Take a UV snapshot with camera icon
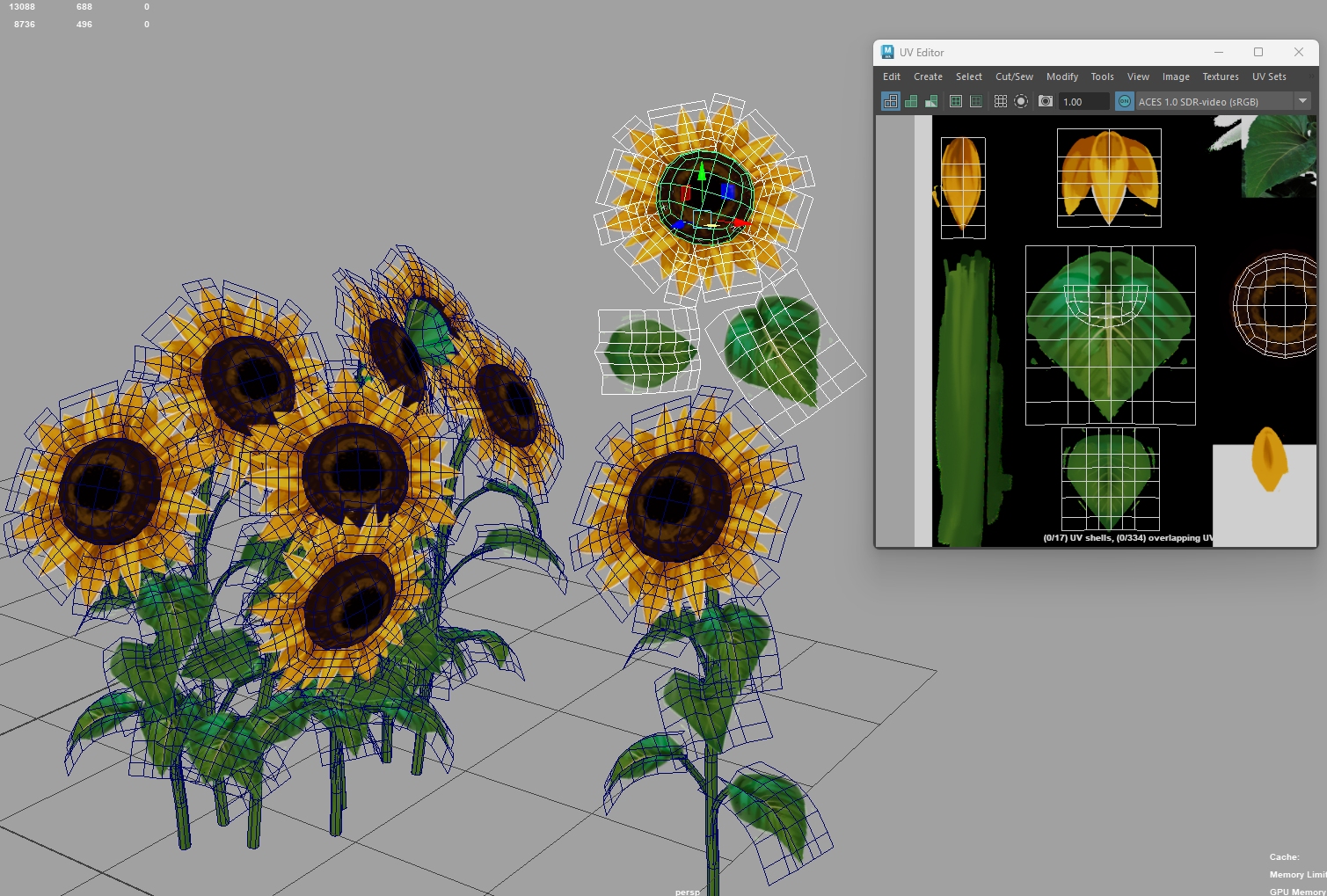Image resolution: width=1327 pixels, height=896 pixels. pos(1046,102)
